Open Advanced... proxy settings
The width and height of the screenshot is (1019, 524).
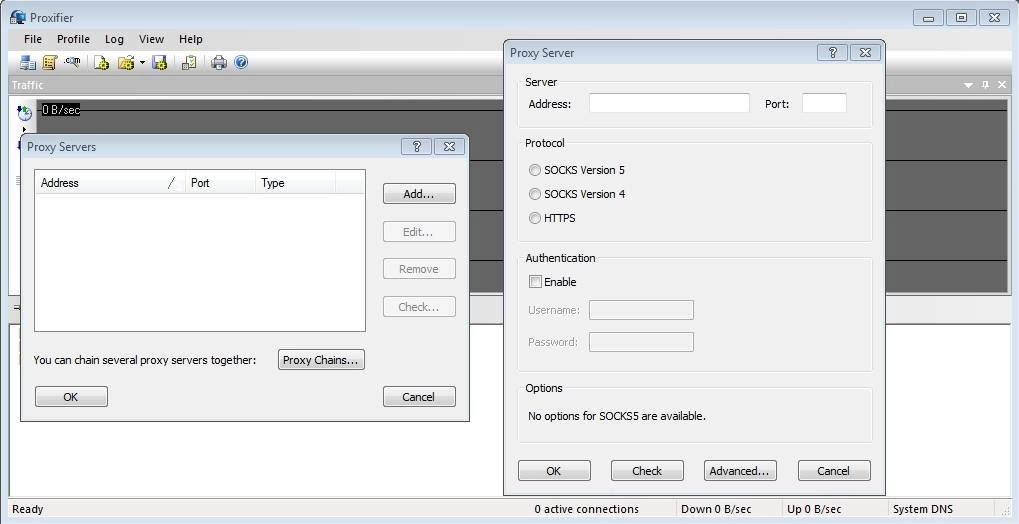click(x=740, y=471)
